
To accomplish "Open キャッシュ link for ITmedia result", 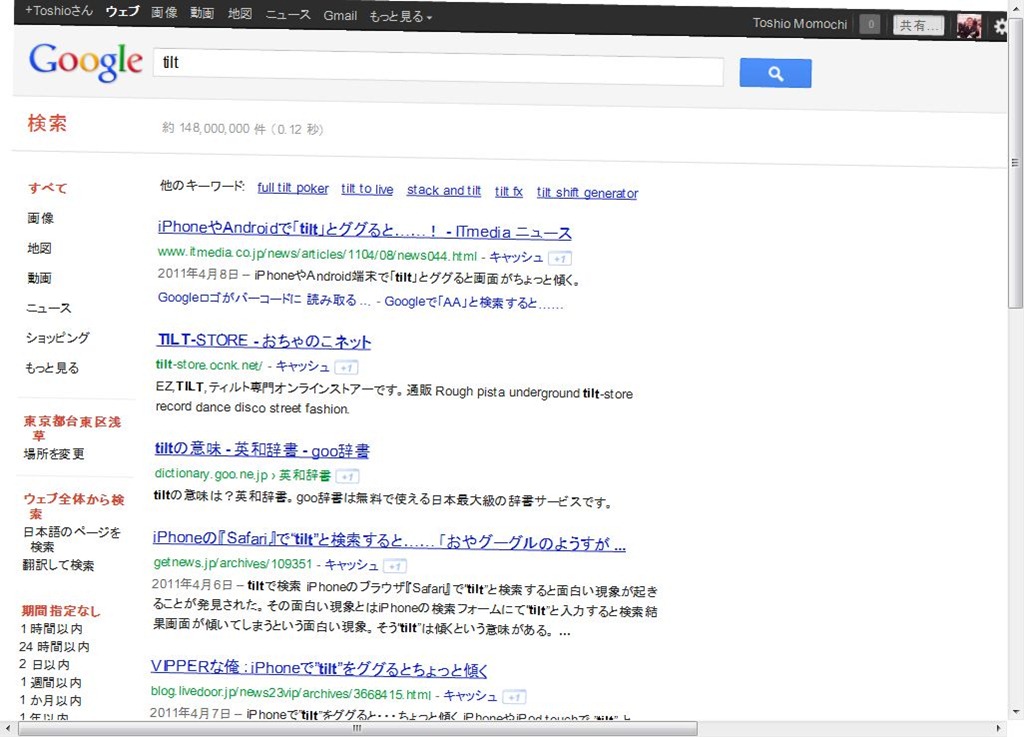I will click(x=516, y=257).
